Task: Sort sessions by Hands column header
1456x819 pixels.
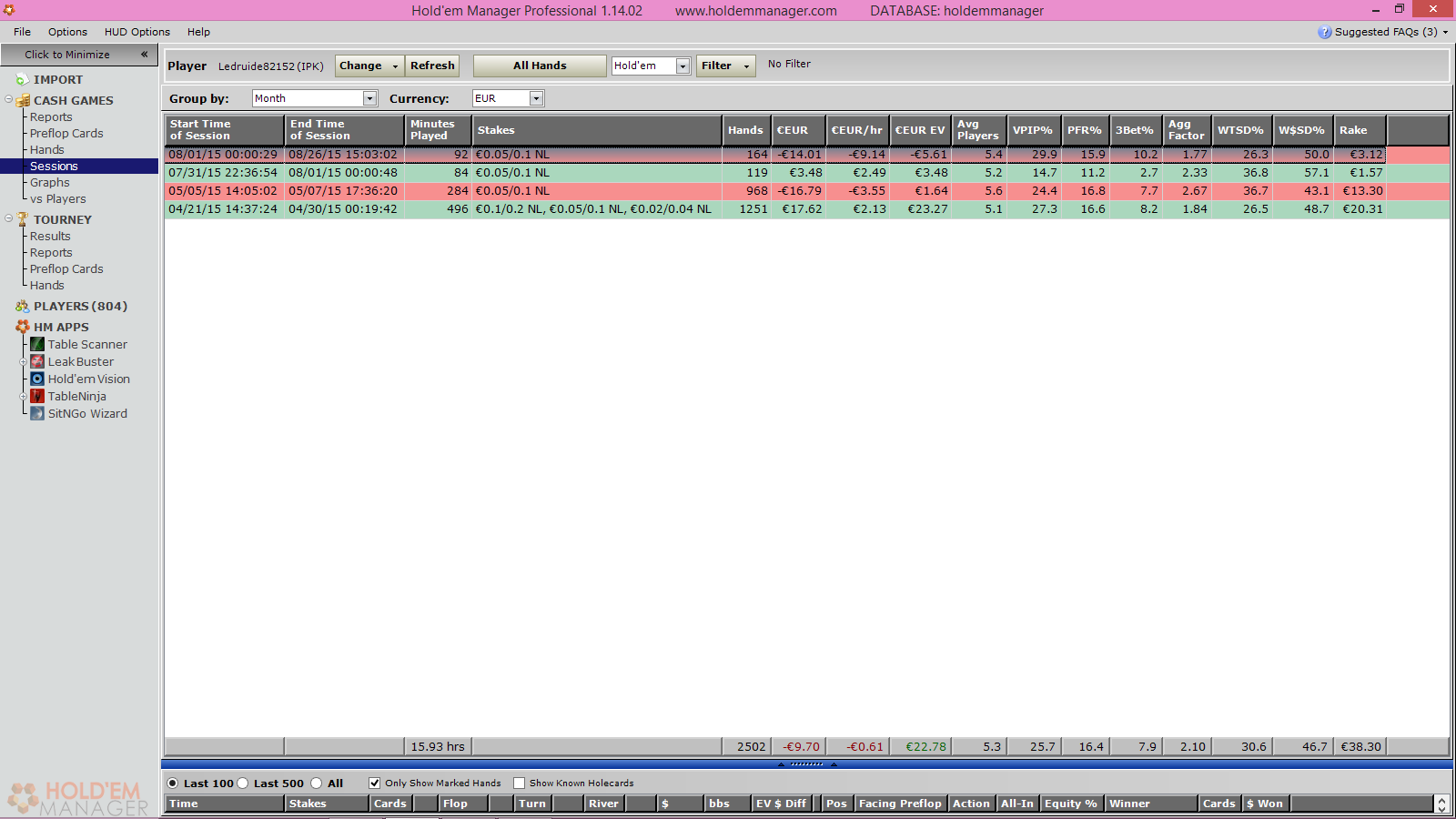Action: coord(745,130)
